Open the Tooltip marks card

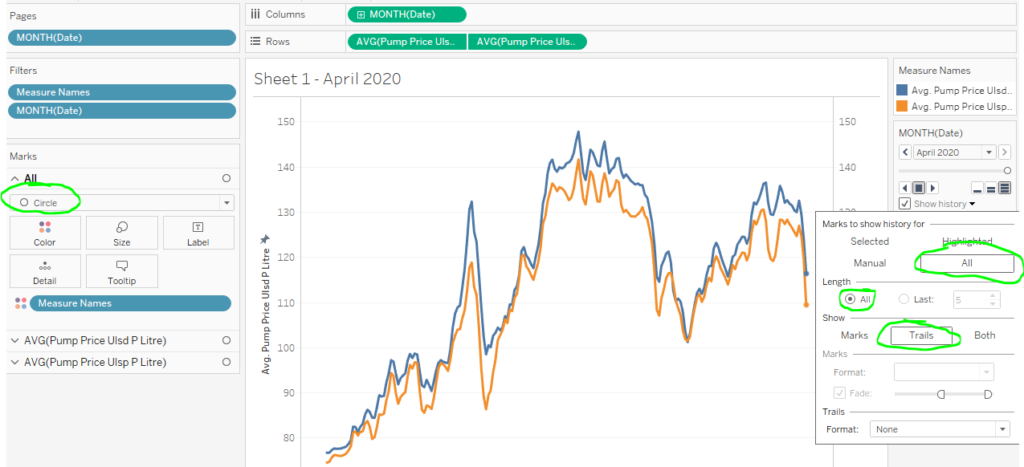pyautogui.click(x=121, y=272)
